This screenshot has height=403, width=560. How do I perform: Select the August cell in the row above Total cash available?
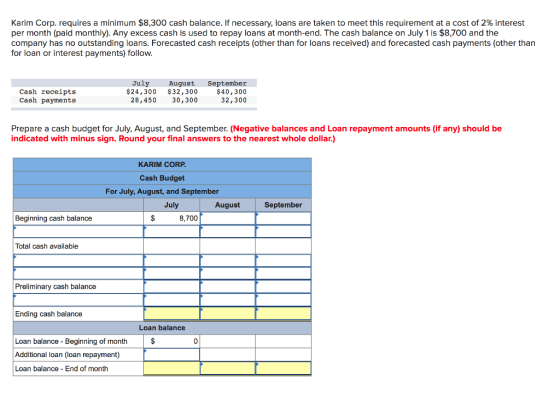point(228,232)
